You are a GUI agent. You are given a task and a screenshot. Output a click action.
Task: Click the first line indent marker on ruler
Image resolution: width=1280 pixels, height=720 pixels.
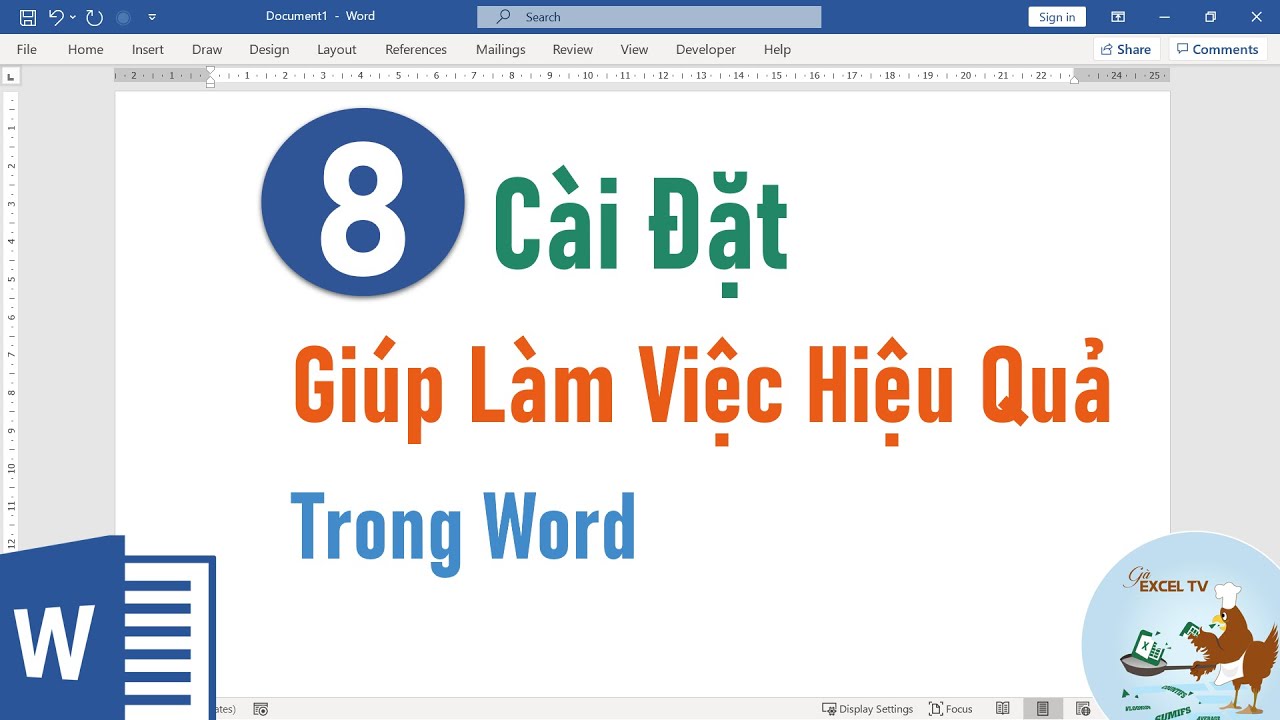pyautogui.click(x=210, y=71)
